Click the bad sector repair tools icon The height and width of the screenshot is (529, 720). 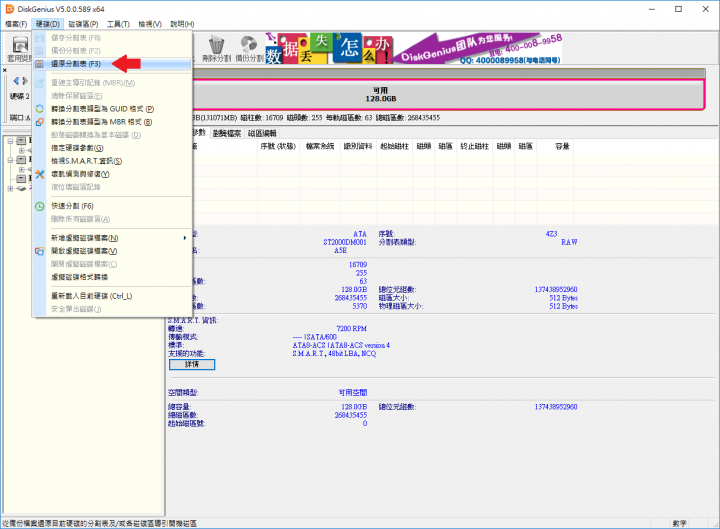tap(39, 174)
